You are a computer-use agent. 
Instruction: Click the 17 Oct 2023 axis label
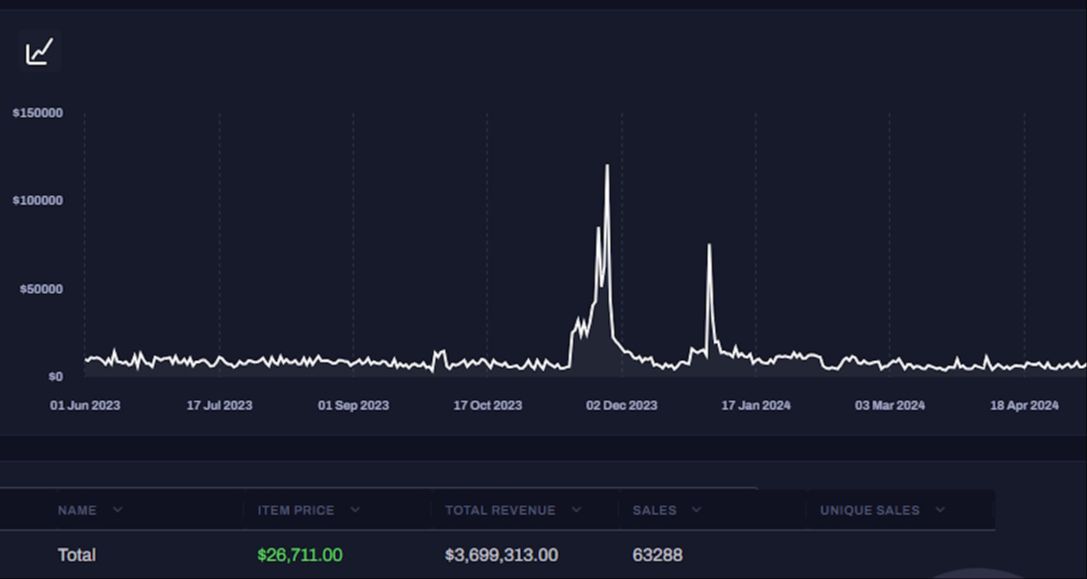487,406
